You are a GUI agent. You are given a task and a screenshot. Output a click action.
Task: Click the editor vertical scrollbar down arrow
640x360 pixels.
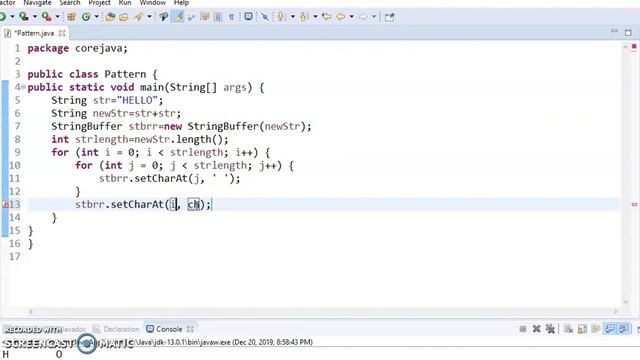(625, 302)
